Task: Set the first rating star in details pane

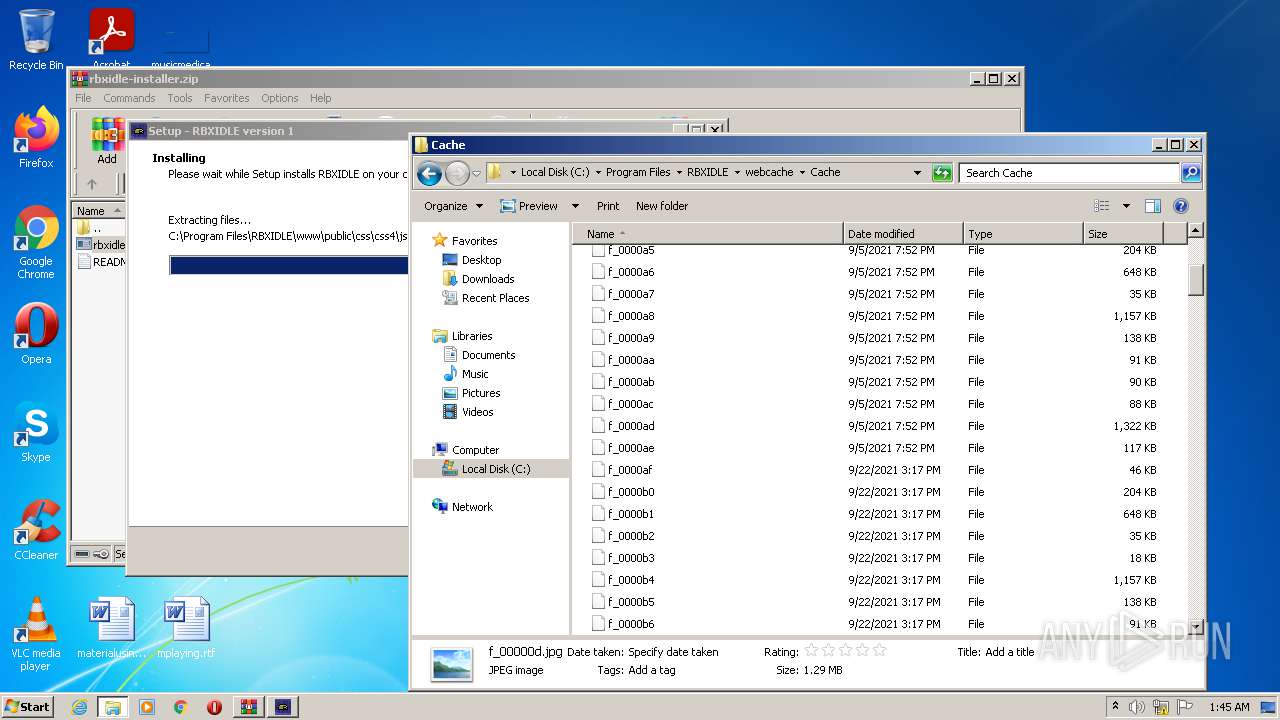Action: [812, 651]
